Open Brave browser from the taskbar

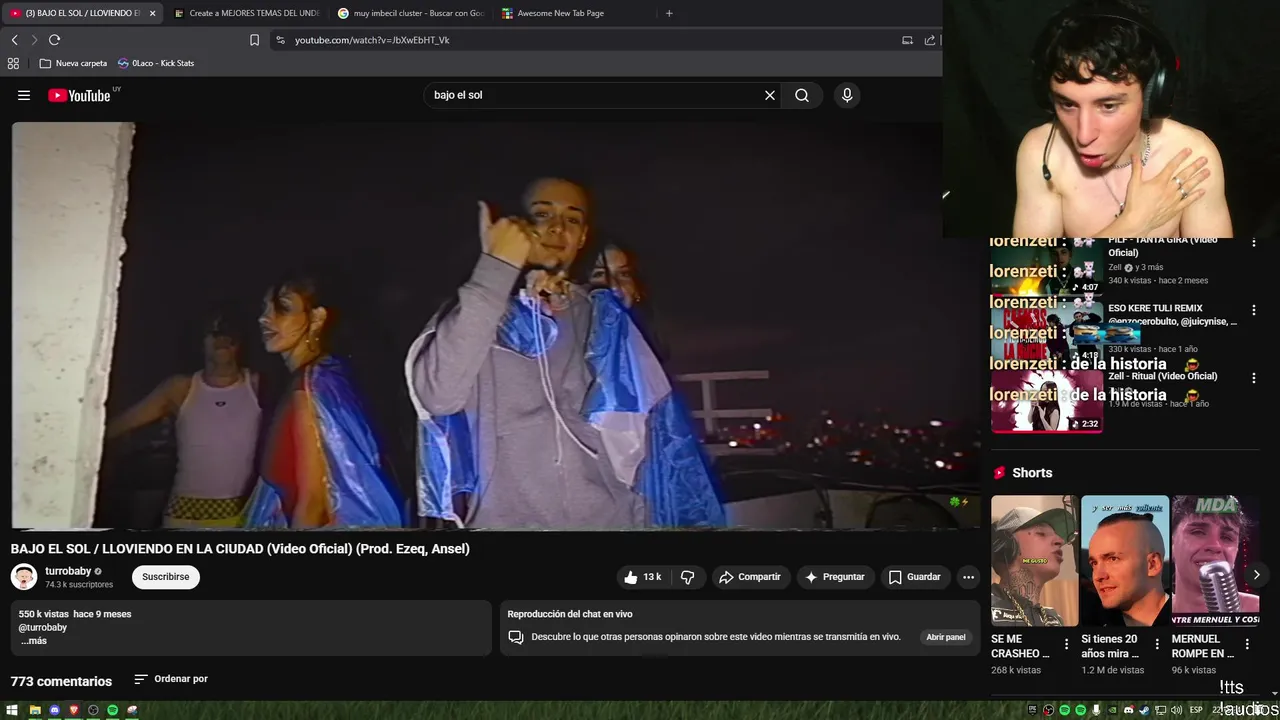(x=74, y=710)
